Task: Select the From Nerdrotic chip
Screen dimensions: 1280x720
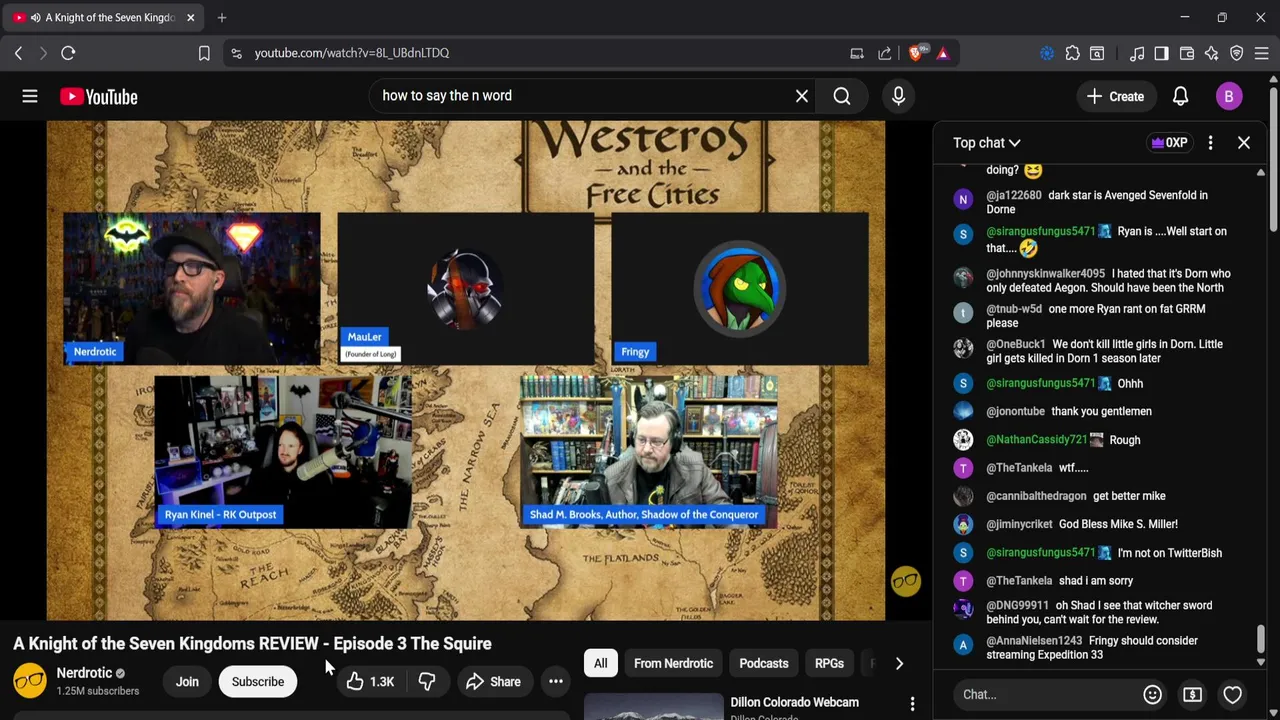Action: (673, 663)
